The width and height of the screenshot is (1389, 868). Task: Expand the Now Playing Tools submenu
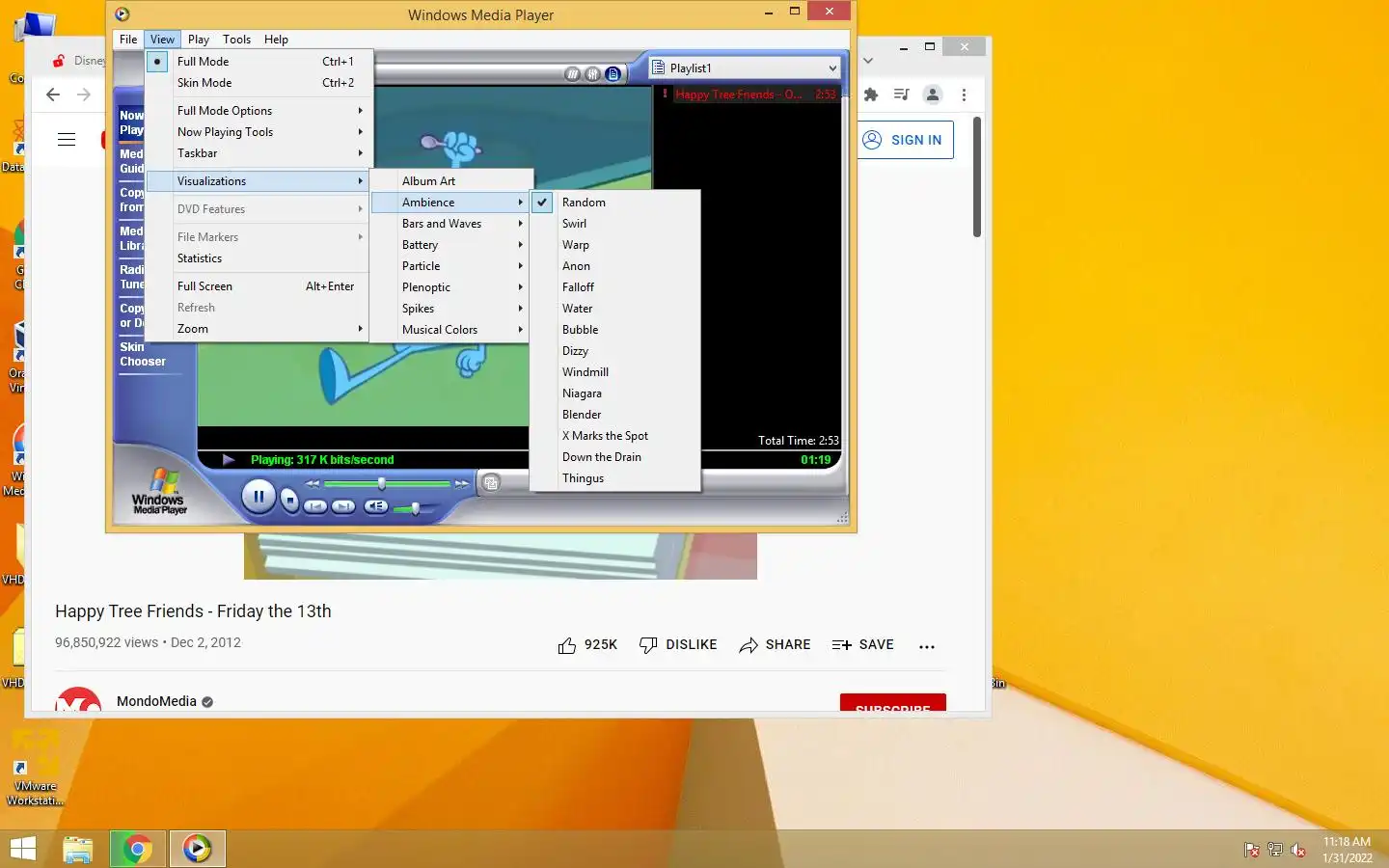click(258, 132)
